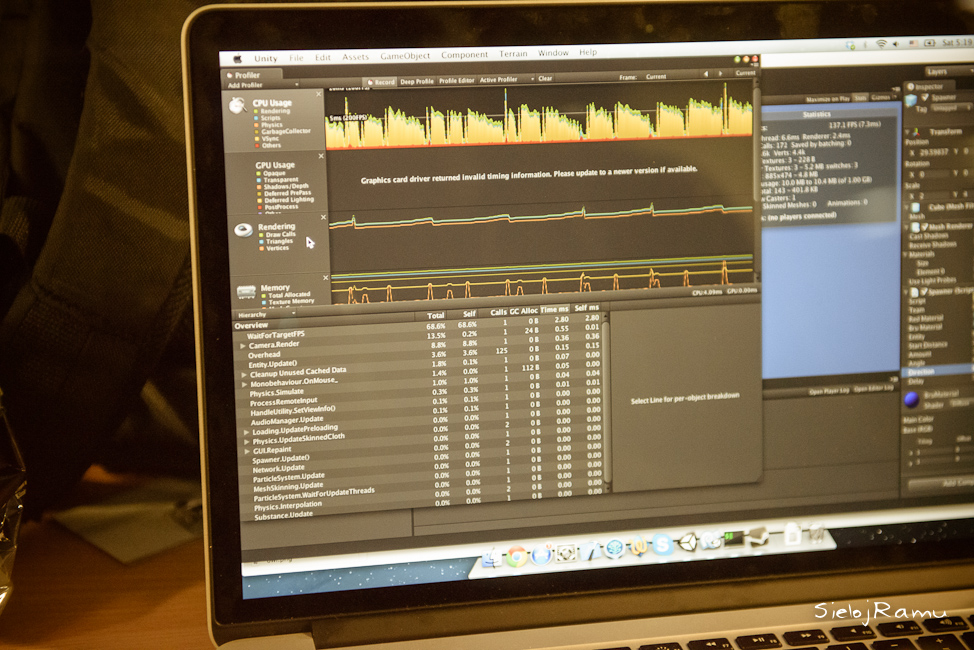Screen dimensions: 974x650
Task: Open the Terrain menu
Action: (x=513, y=54)
